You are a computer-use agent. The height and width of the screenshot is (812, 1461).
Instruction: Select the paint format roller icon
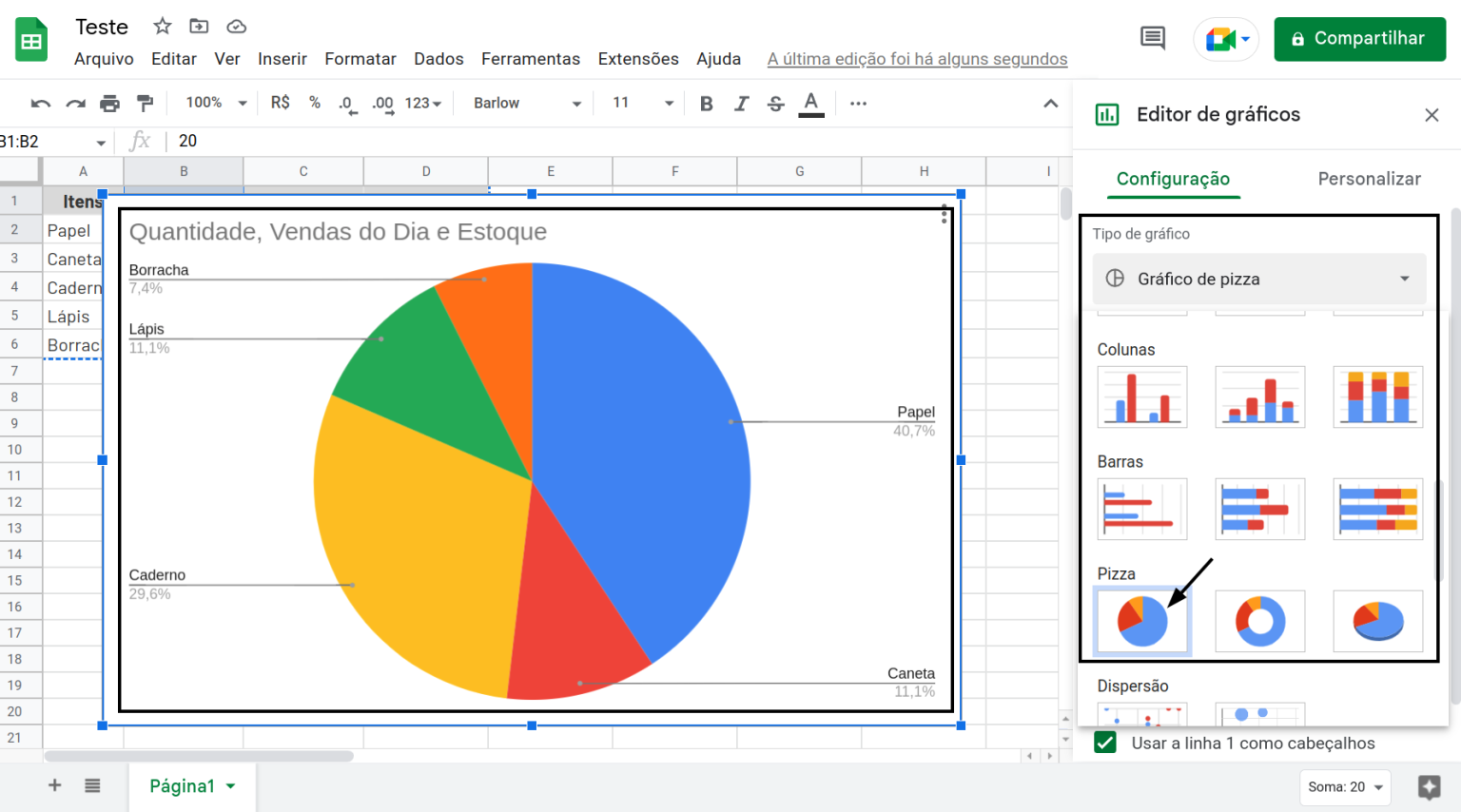[x=145, y=104]
